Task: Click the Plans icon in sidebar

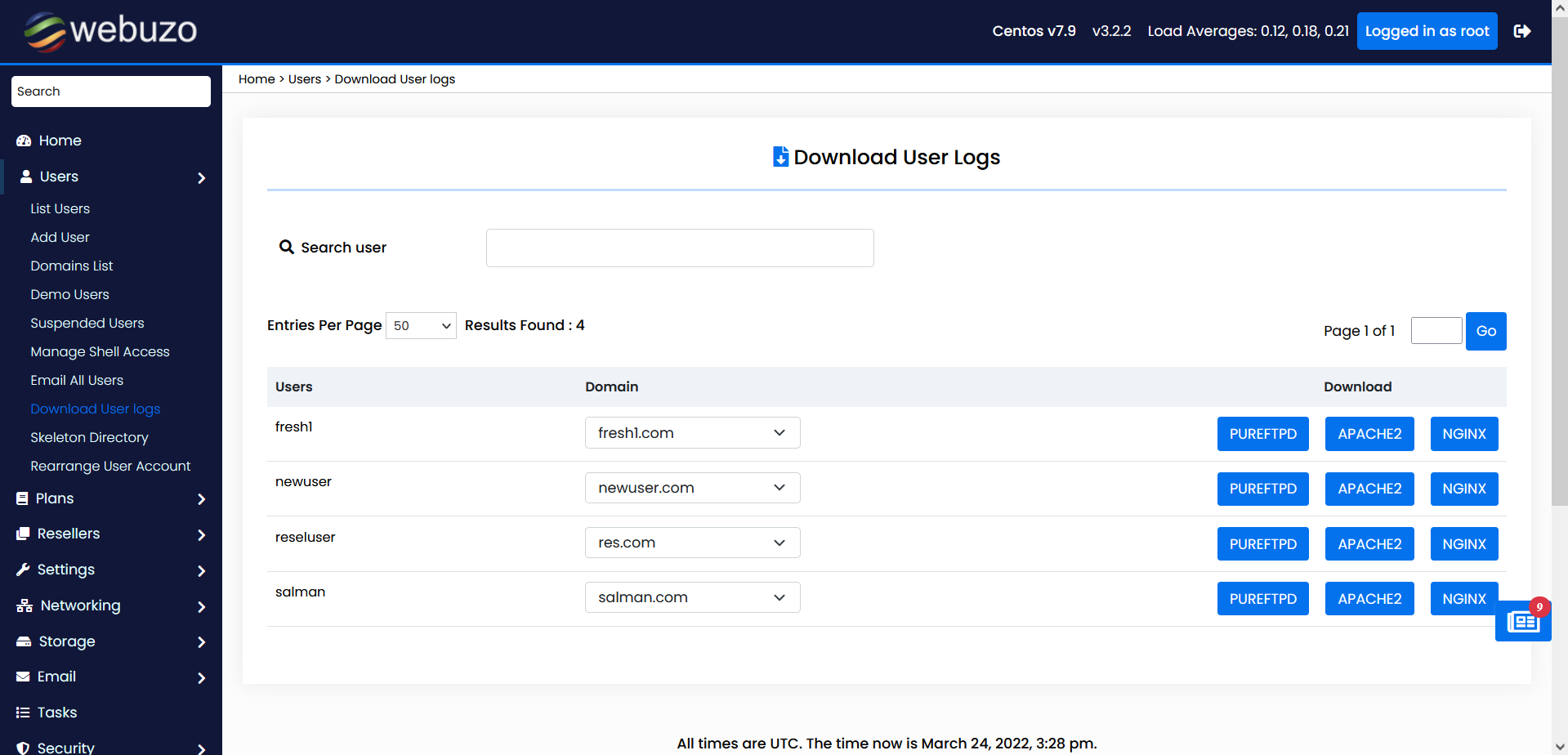Action: pyautogui.click(x=23, y=498)
